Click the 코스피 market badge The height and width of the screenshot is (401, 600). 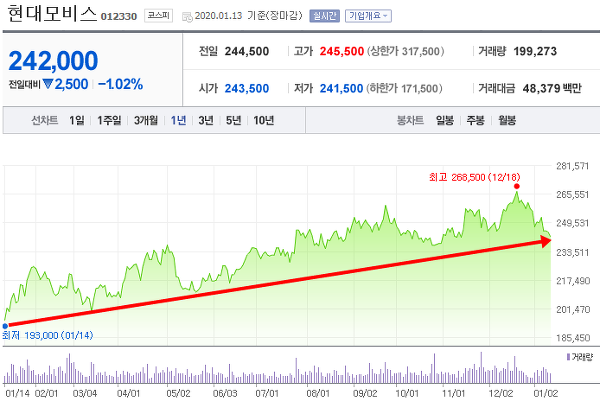pos(158,16)
